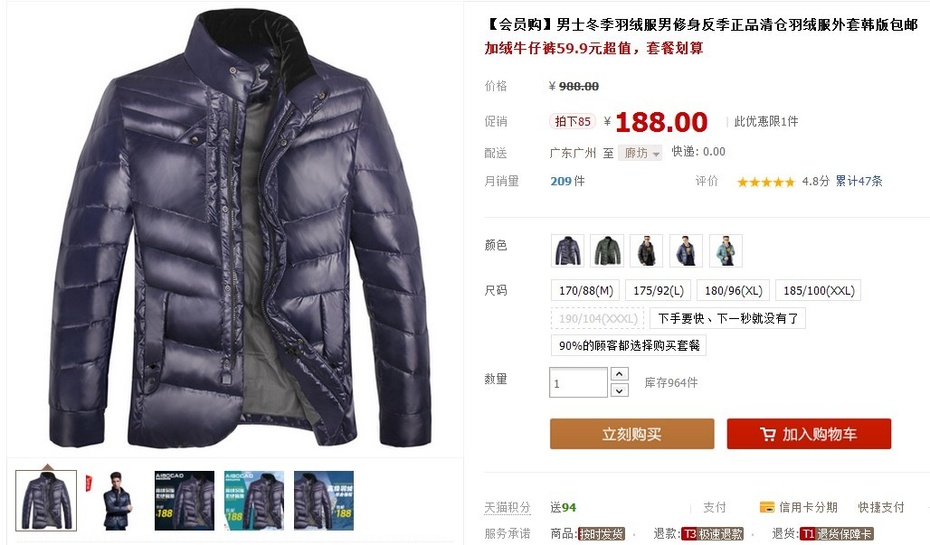Select the navy blue jacket color swatch
The height and width of the screenshot is (545, 930).
(x=568, y=251)
